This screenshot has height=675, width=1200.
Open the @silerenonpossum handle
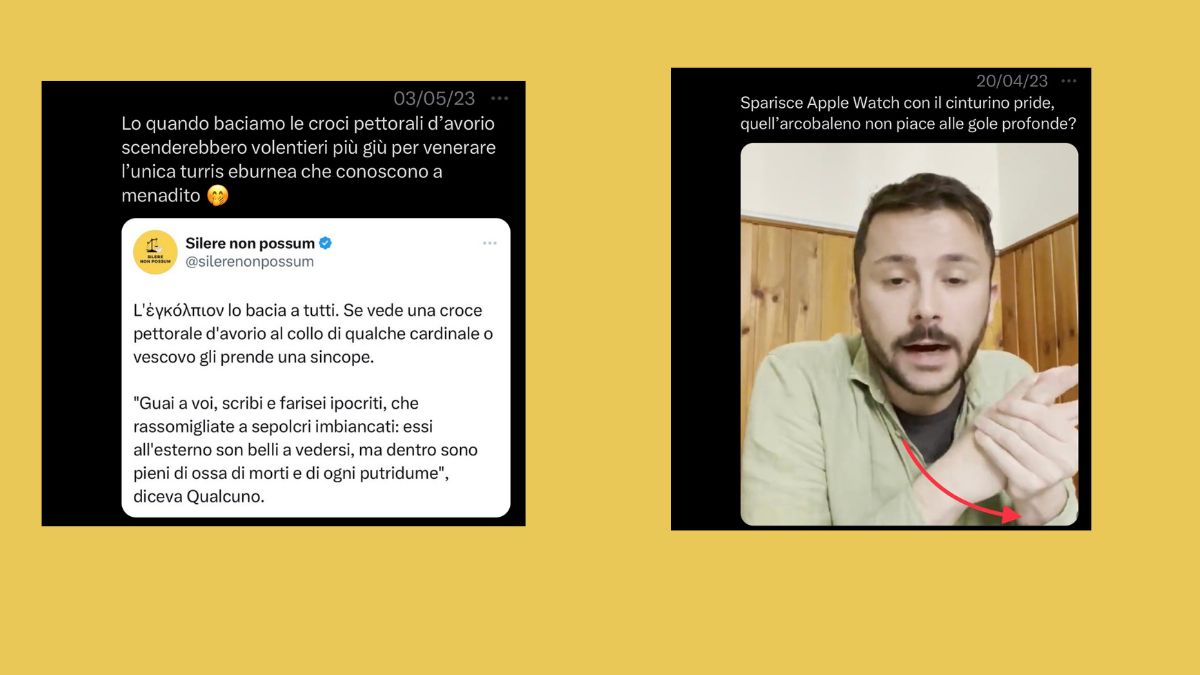(x=250, y=262)
